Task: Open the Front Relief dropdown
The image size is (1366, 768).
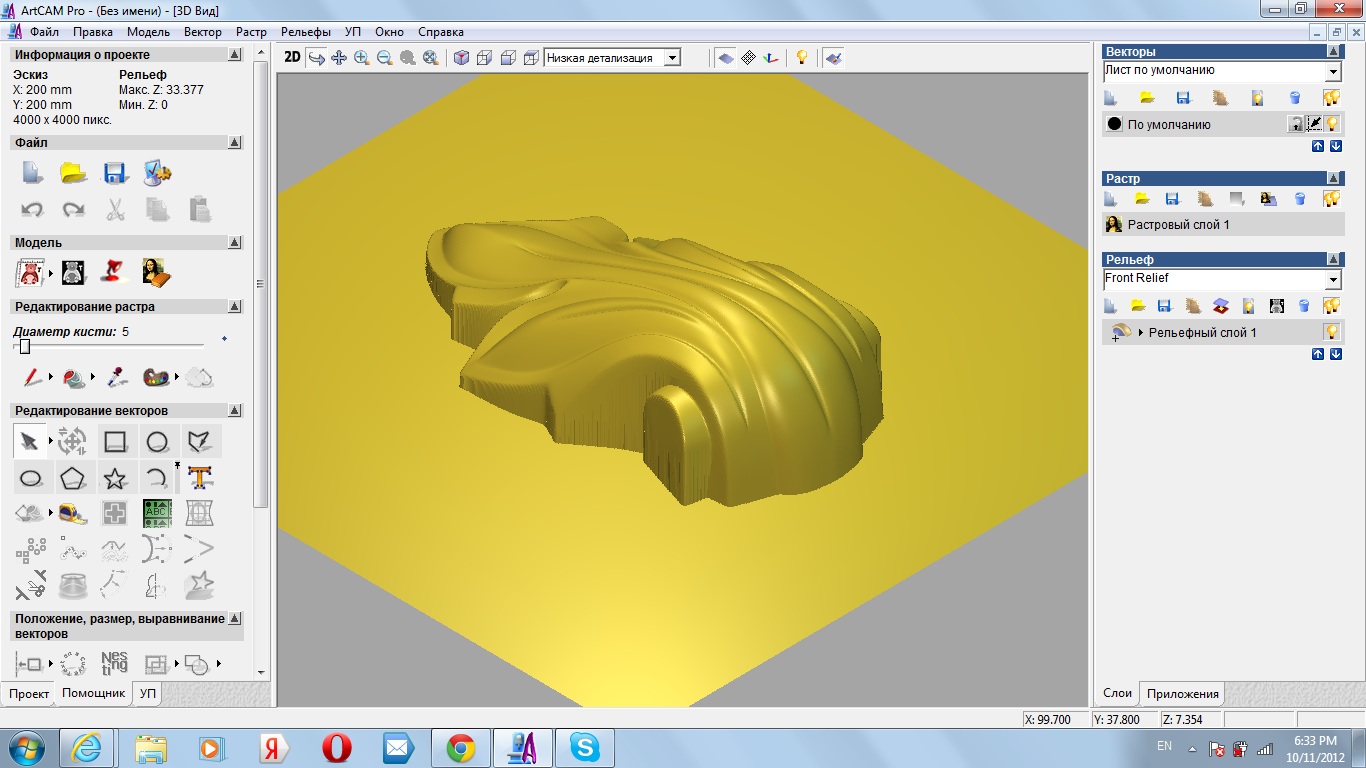Action: coord(1332,280)
